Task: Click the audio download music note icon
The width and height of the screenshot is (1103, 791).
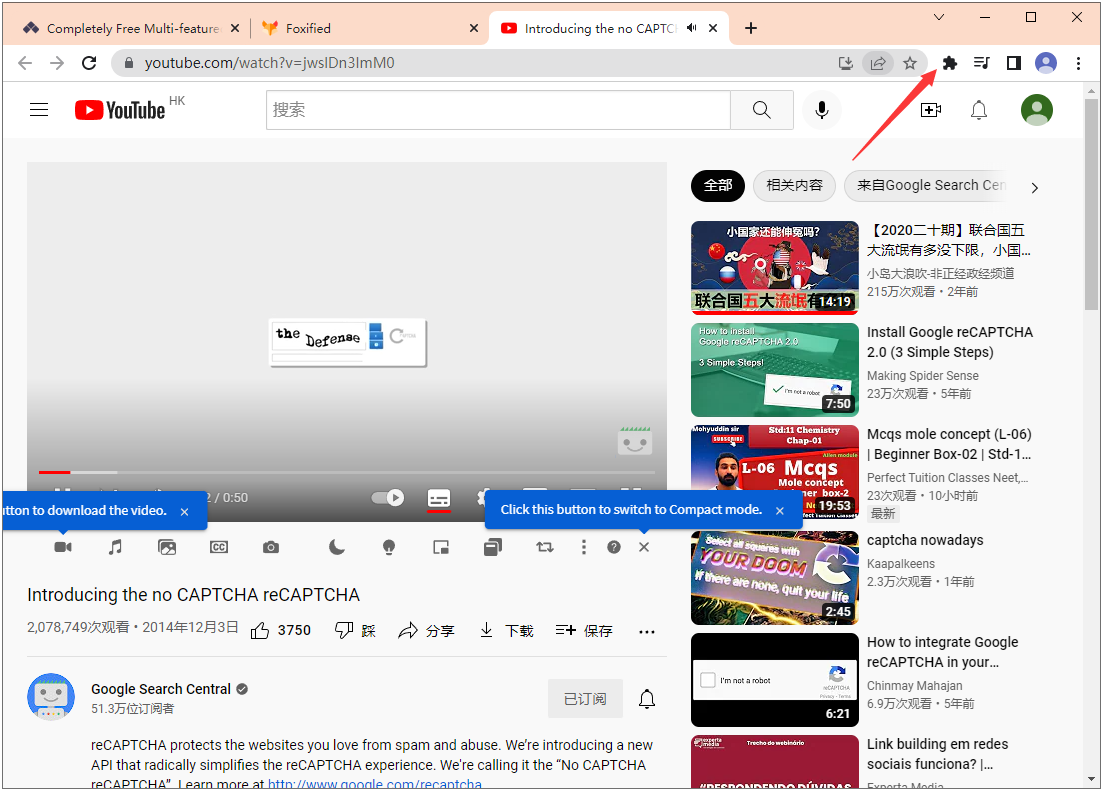Action: (x=115, y=547)
